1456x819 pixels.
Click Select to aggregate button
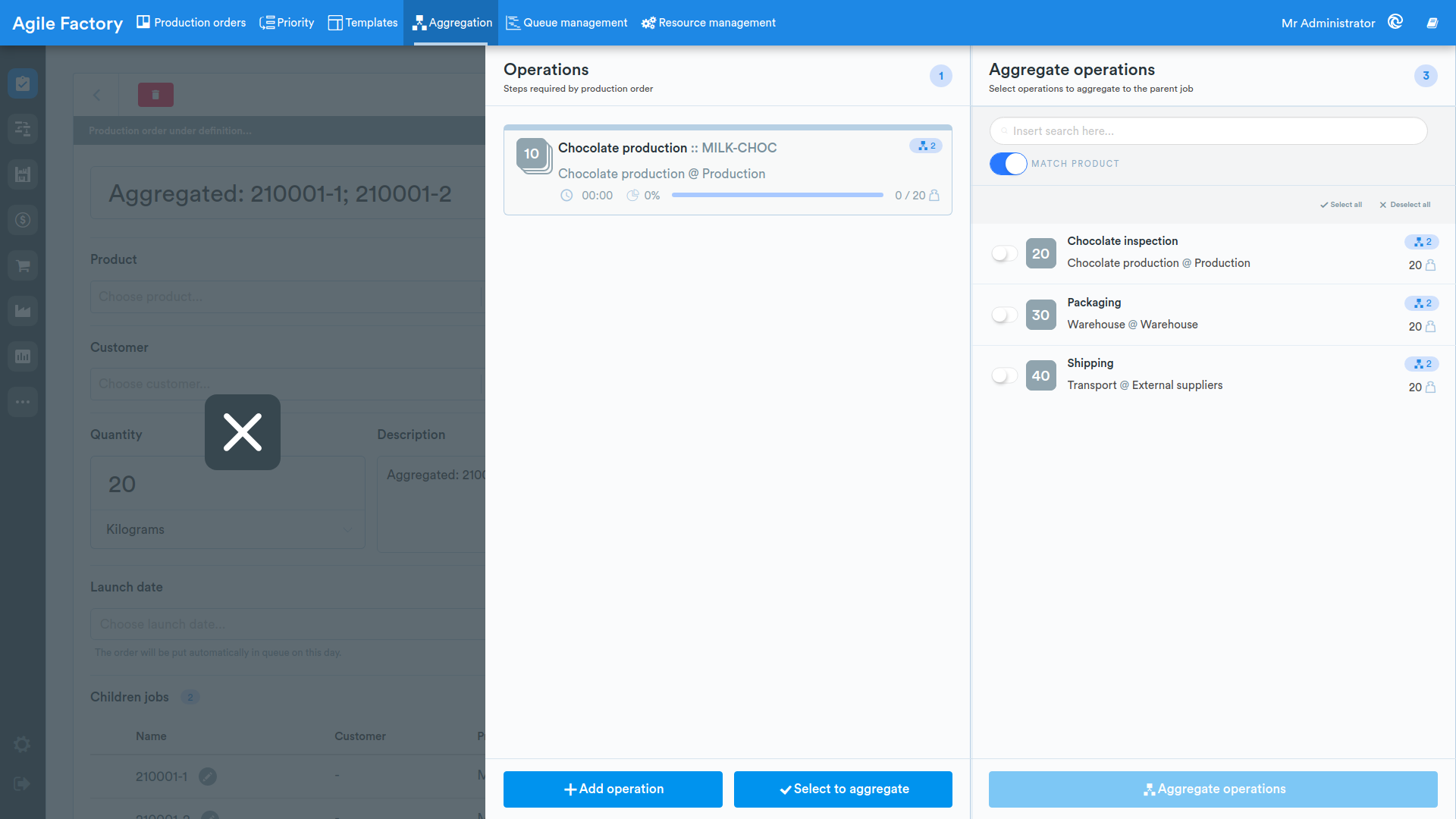point(843,789)
